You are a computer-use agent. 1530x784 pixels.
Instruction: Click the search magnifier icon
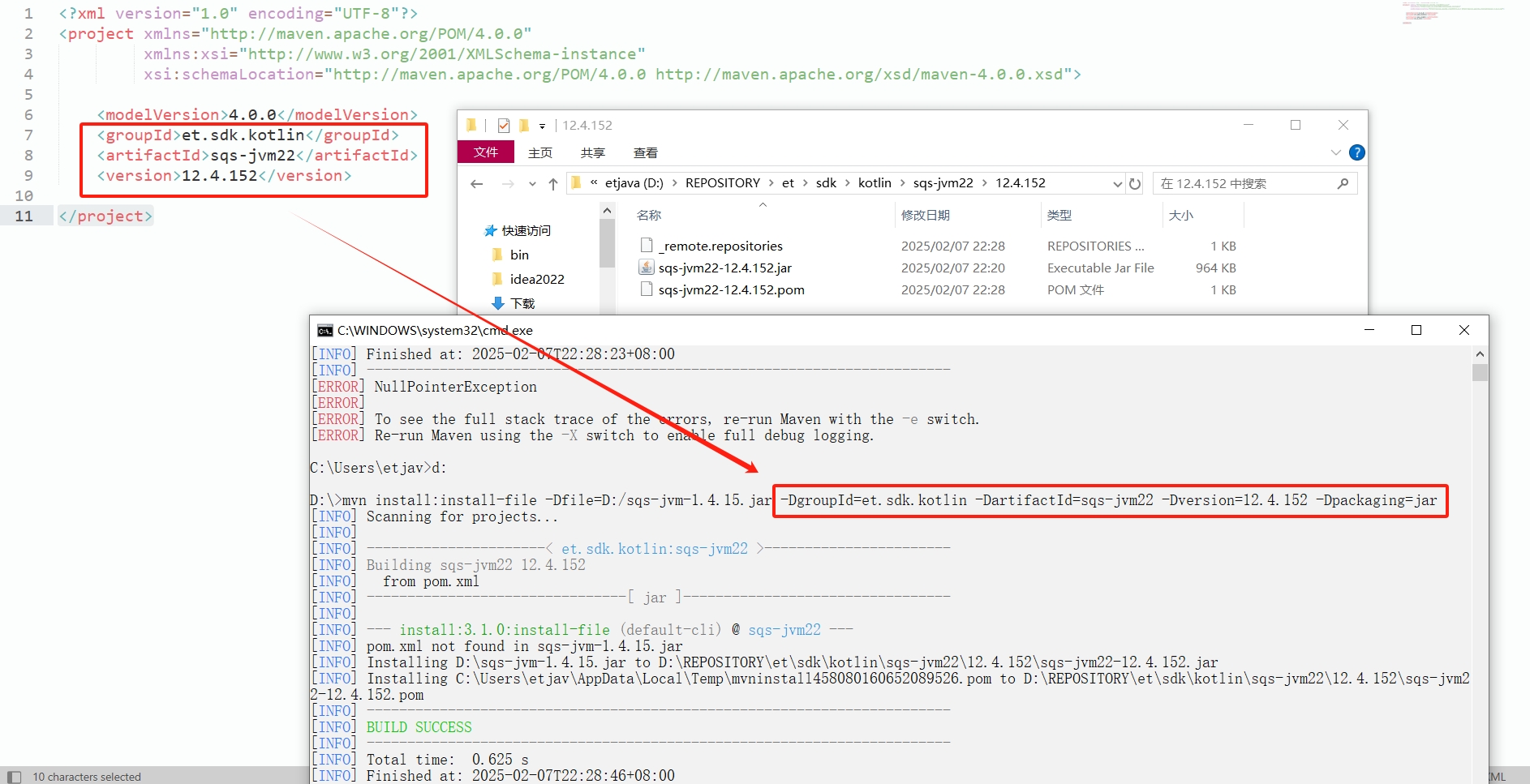click(1343, 184)
